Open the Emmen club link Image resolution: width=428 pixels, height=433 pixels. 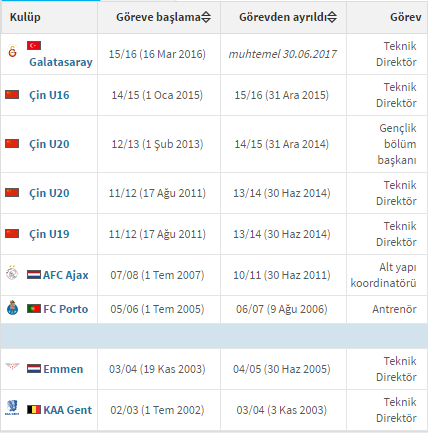pos(63,369)
